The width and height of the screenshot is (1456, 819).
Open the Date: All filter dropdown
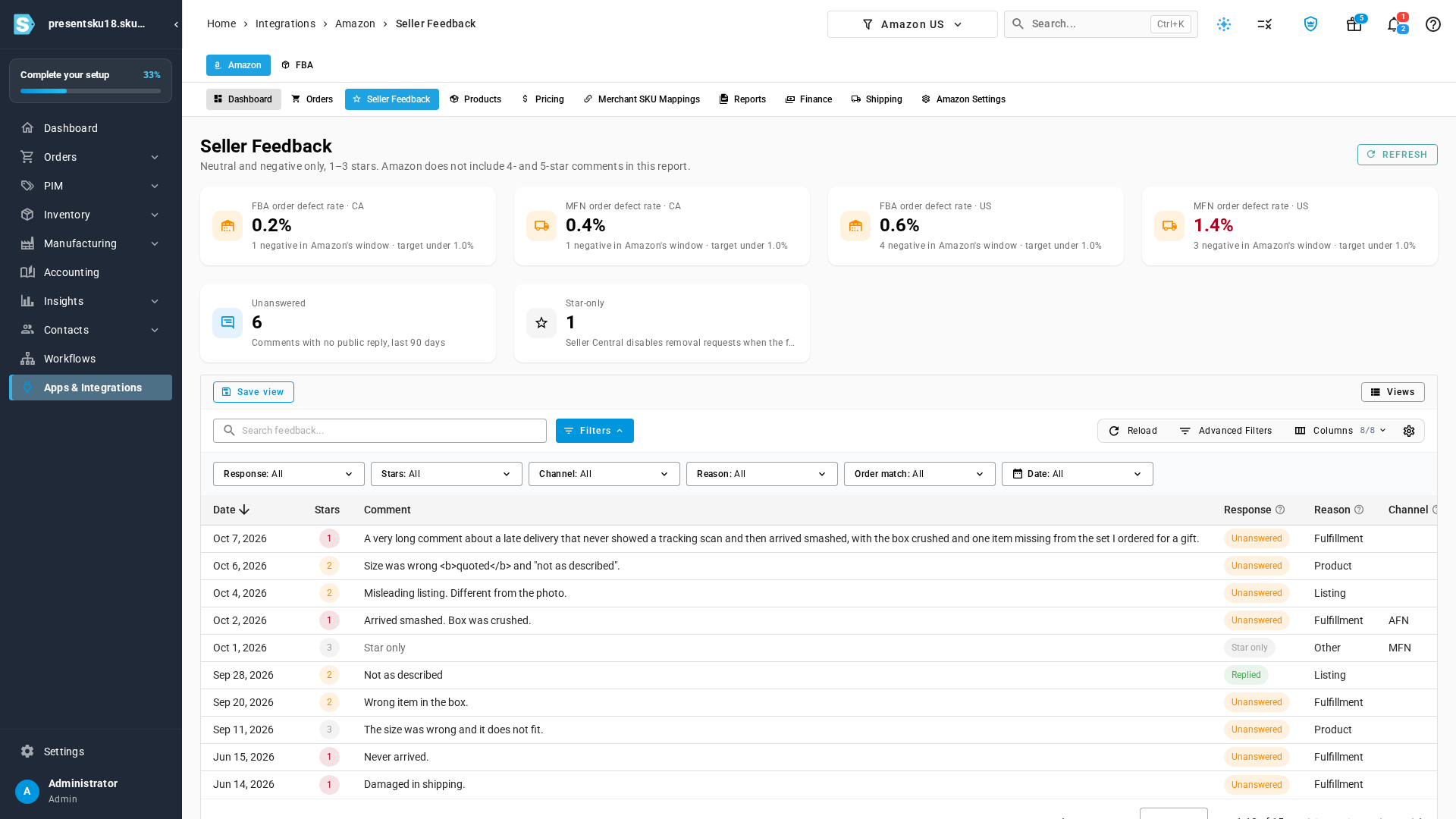point(1078,474)
